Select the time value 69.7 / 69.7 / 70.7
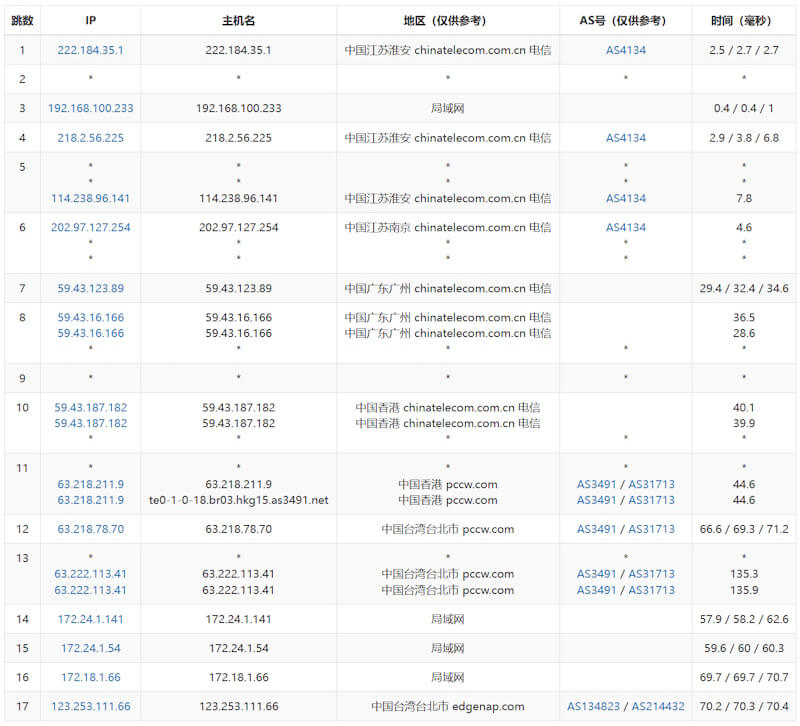This screenshot has height=726, width=800. click(x=744, y=678)
